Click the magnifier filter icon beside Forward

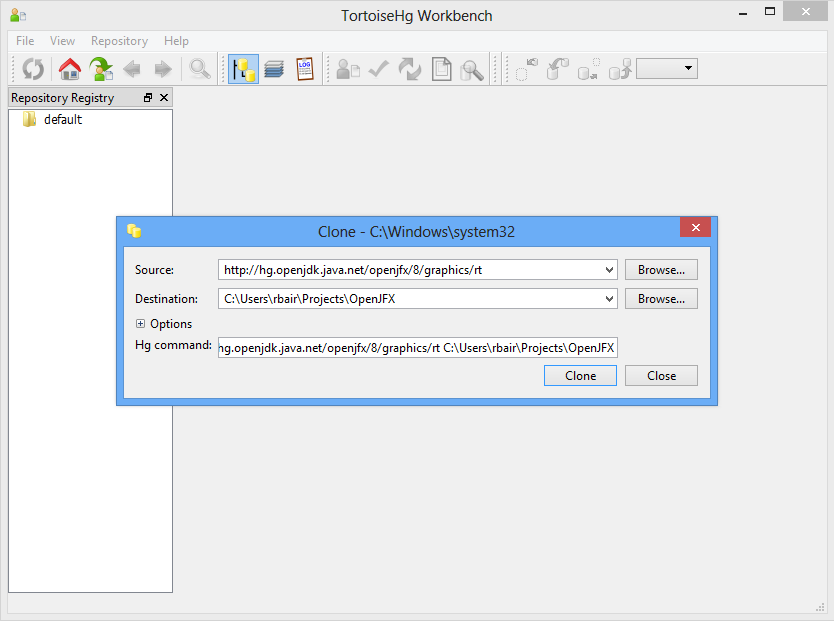199,69
